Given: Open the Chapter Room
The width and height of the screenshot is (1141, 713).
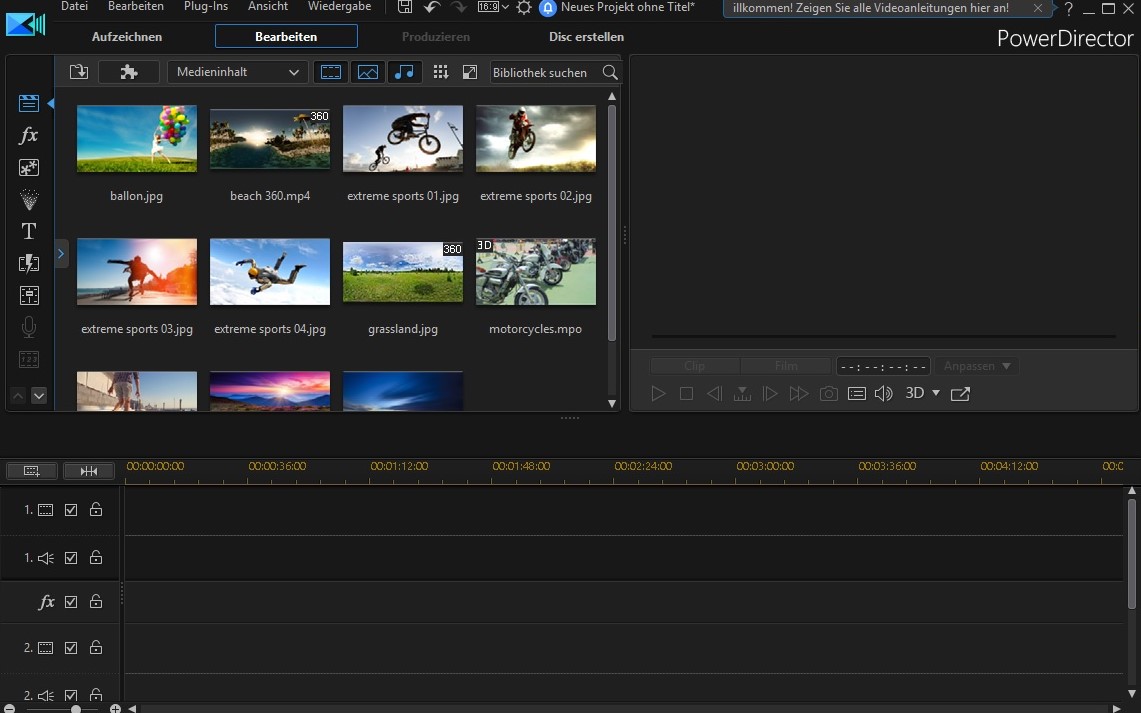Looking at the screenshot, I should (x=29, y=359).
